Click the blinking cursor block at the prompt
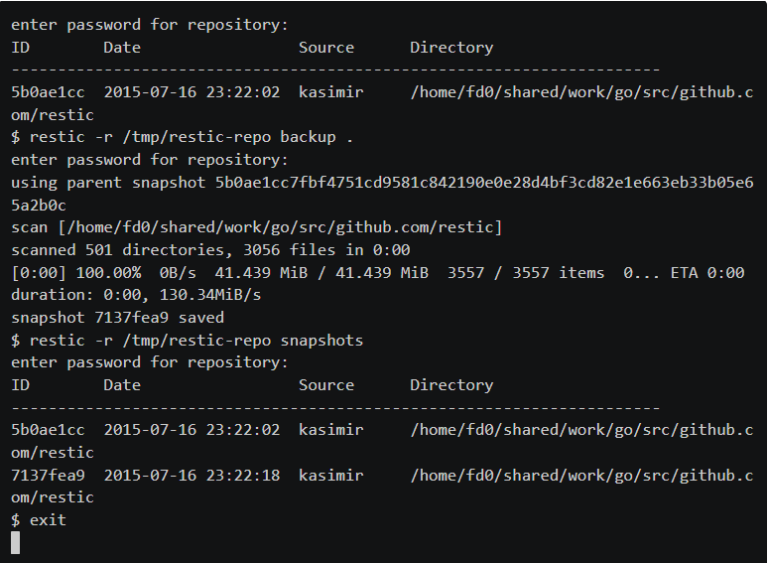This screenshot has width=768, height=563. click(x=15, y=543)
